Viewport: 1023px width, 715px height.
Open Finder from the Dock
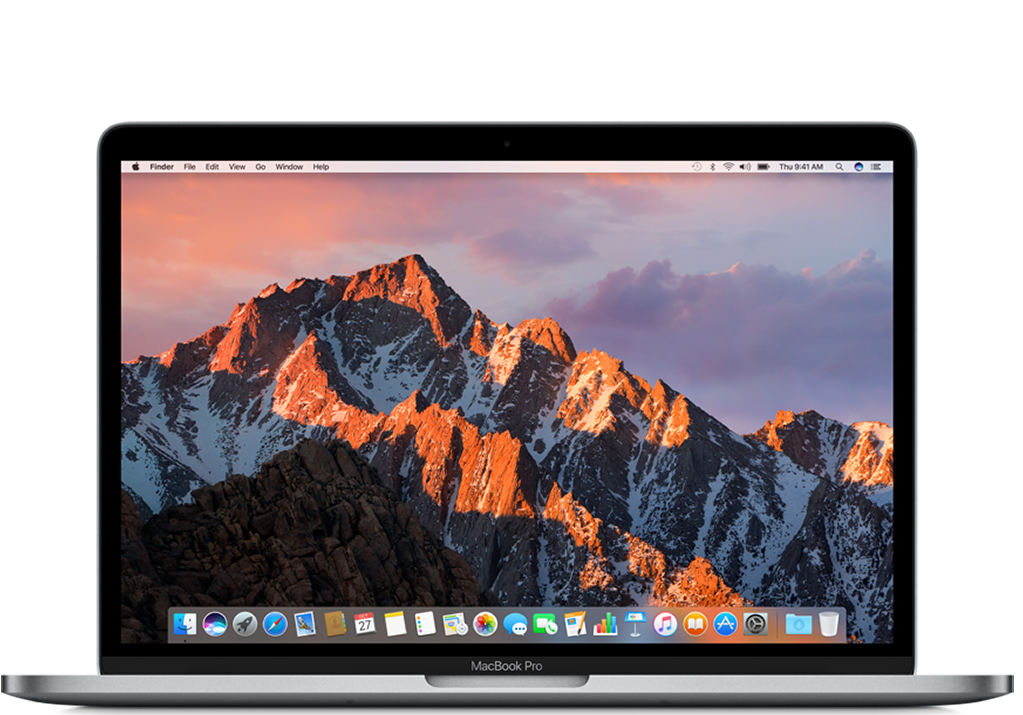tap(185, 624)
